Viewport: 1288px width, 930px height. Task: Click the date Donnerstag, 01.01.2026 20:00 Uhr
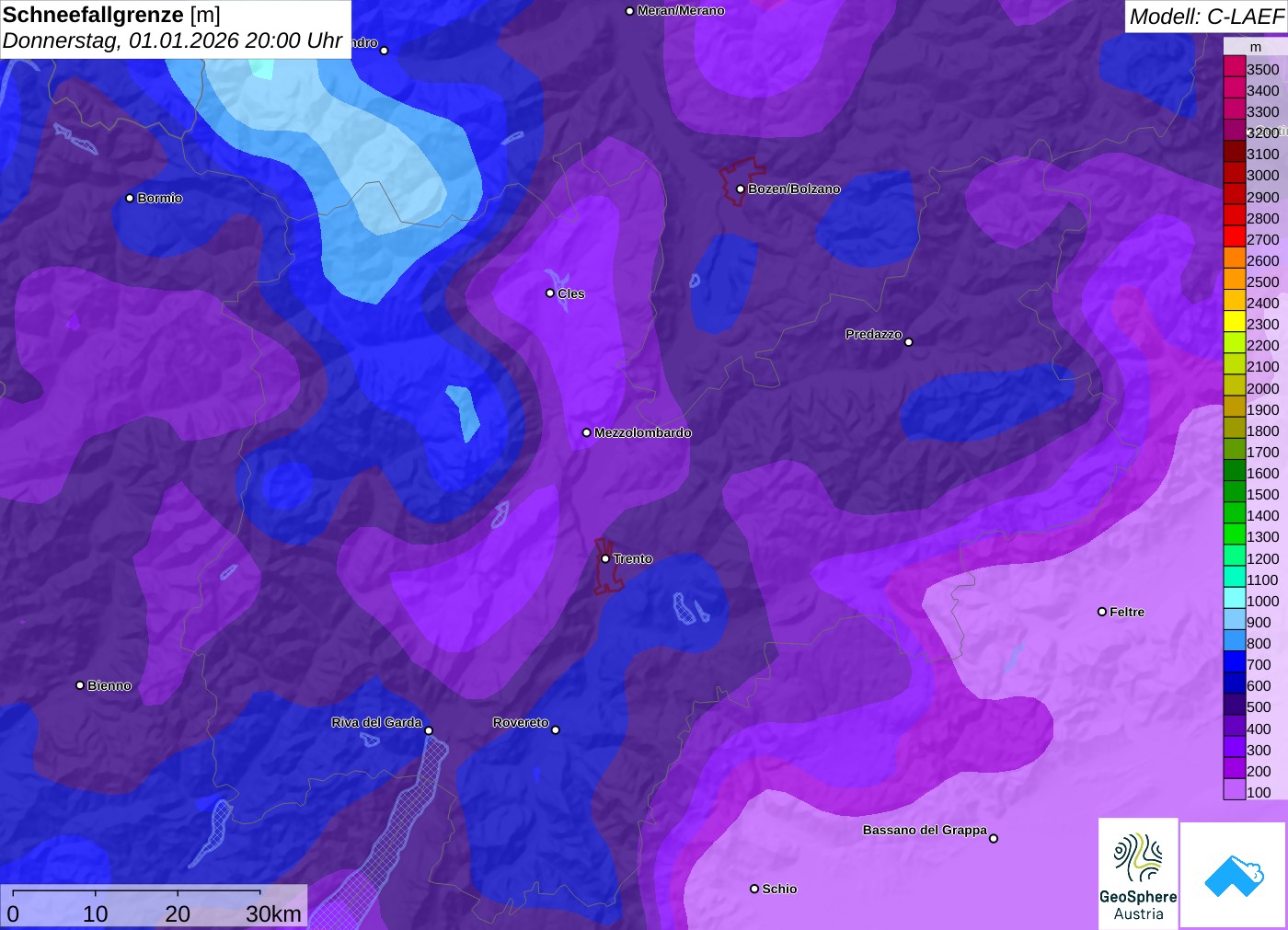click(x=172, y=41)
